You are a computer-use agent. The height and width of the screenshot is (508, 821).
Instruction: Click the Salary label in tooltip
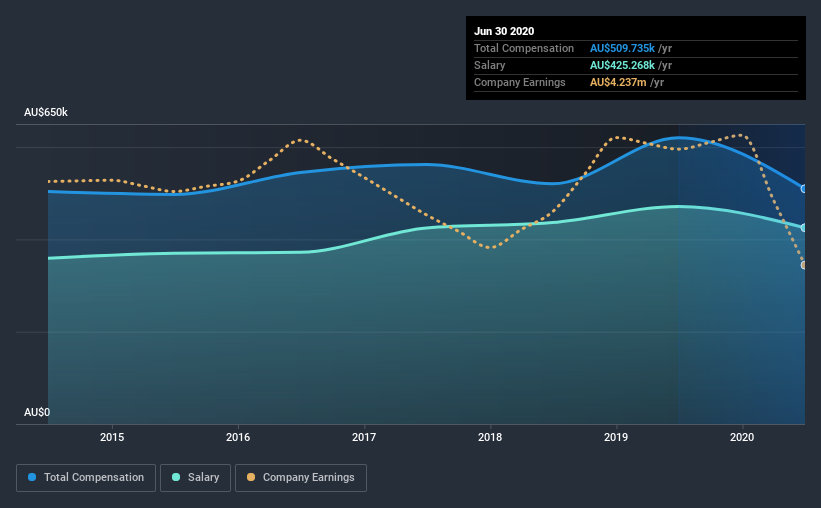coord(490,65)
